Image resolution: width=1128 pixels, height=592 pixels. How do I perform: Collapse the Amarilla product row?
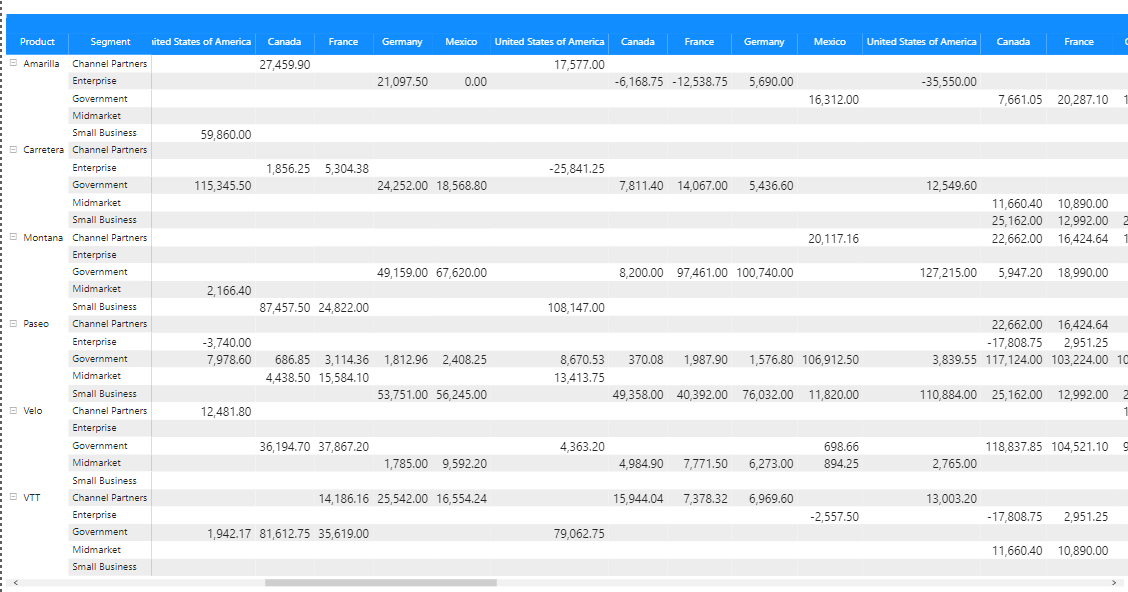pyautogui.click(x=13, y=63)
